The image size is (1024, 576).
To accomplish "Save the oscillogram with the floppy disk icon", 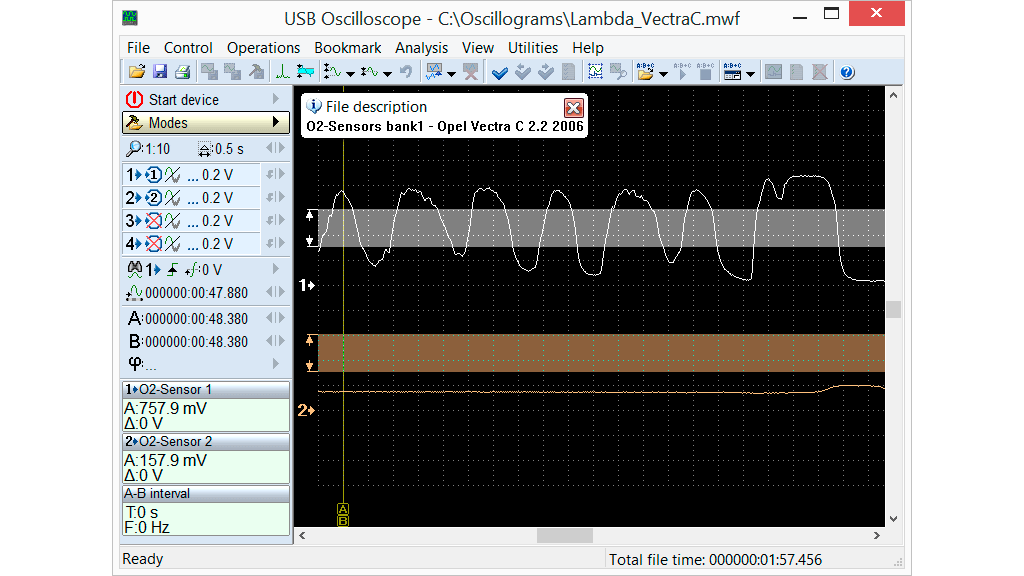I will [160, 72].
